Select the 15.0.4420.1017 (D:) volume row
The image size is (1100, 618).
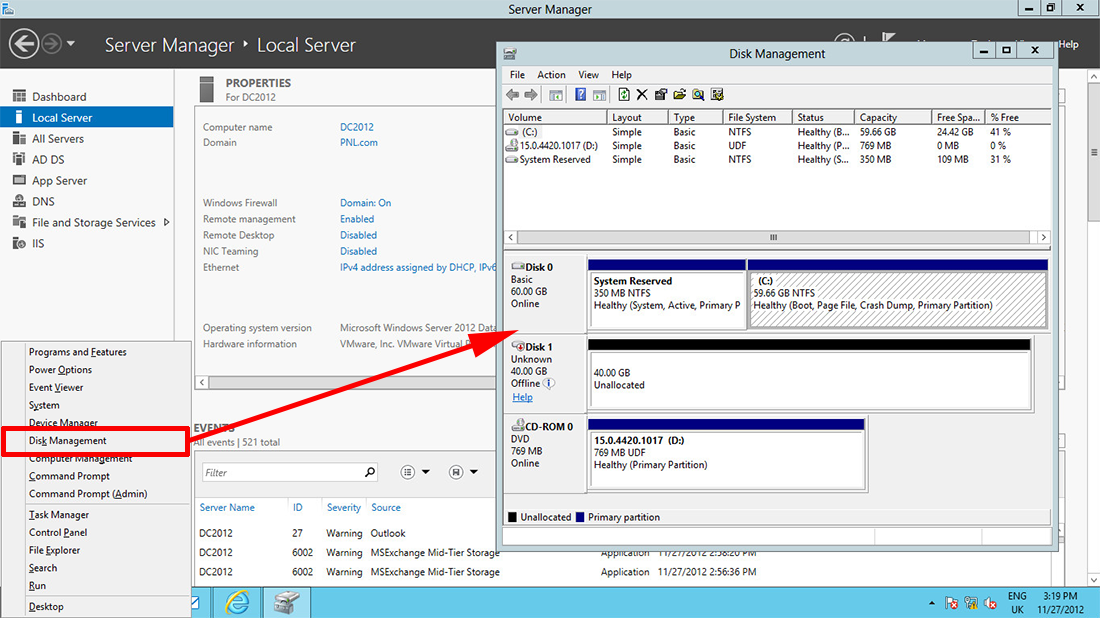click(777, 146)
